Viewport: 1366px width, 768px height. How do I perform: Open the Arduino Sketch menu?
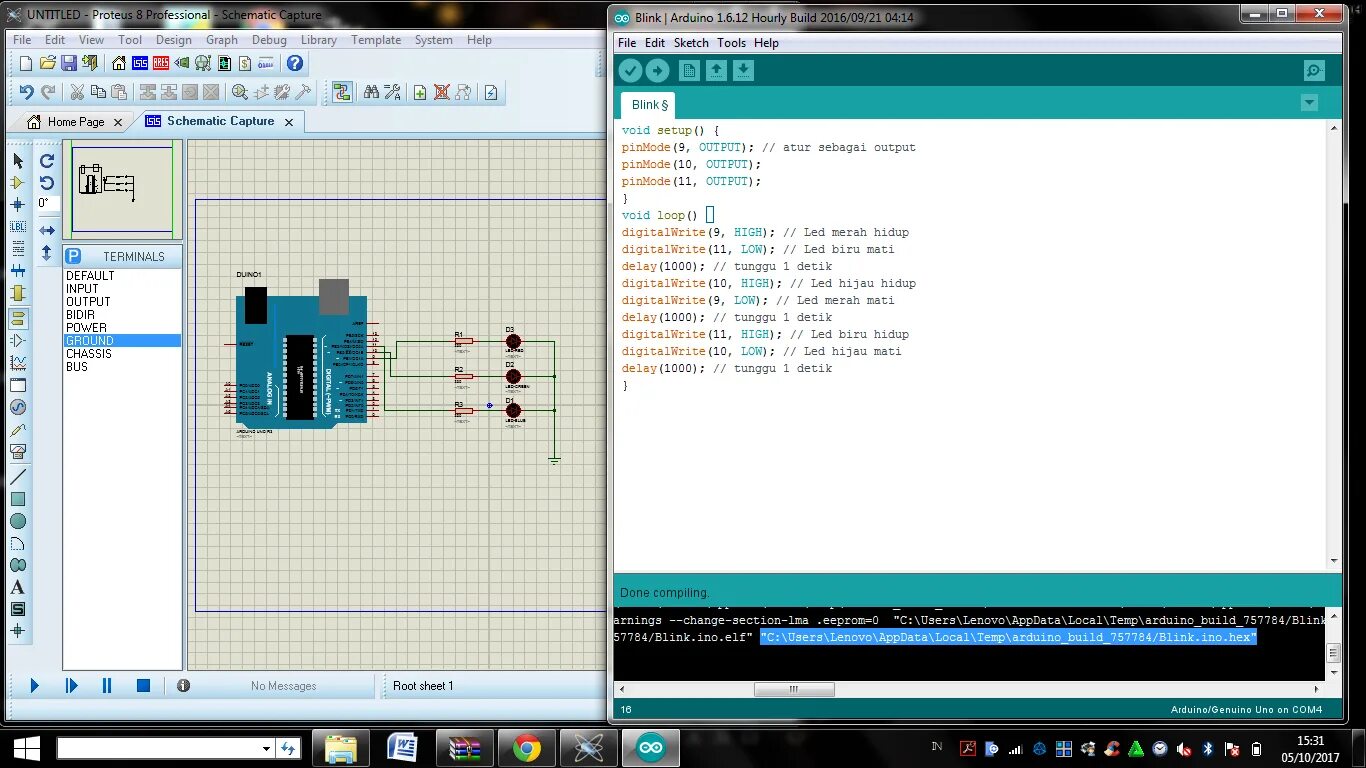tap(691, 43)
